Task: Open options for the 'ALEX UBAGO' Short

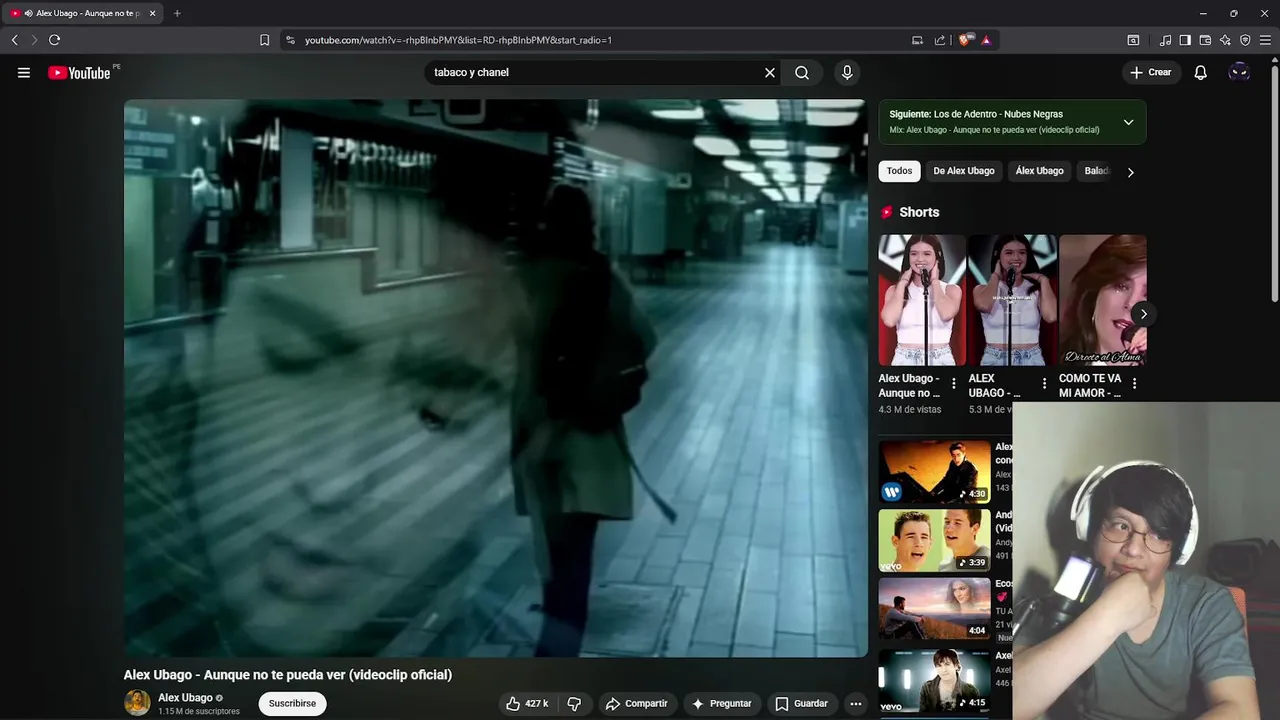Action: tap(1044, 384)
